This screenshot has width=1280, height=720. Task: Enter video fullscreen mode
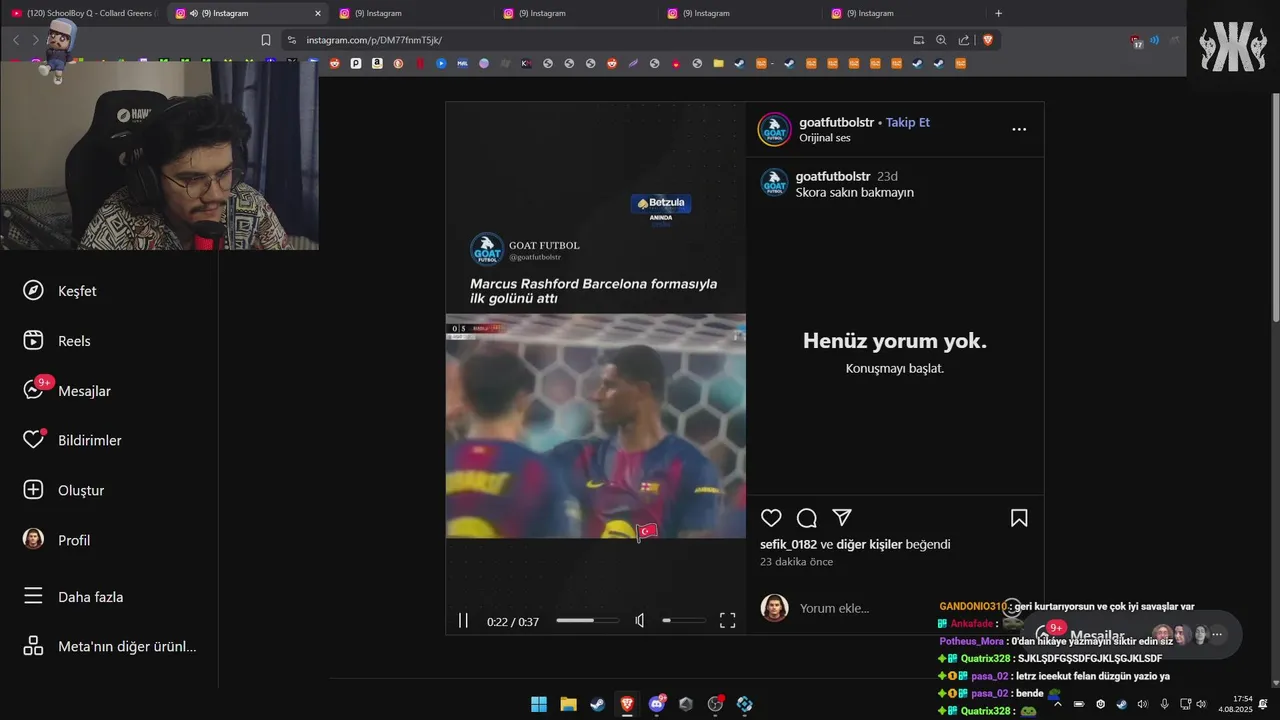click(x=728, y=620)
